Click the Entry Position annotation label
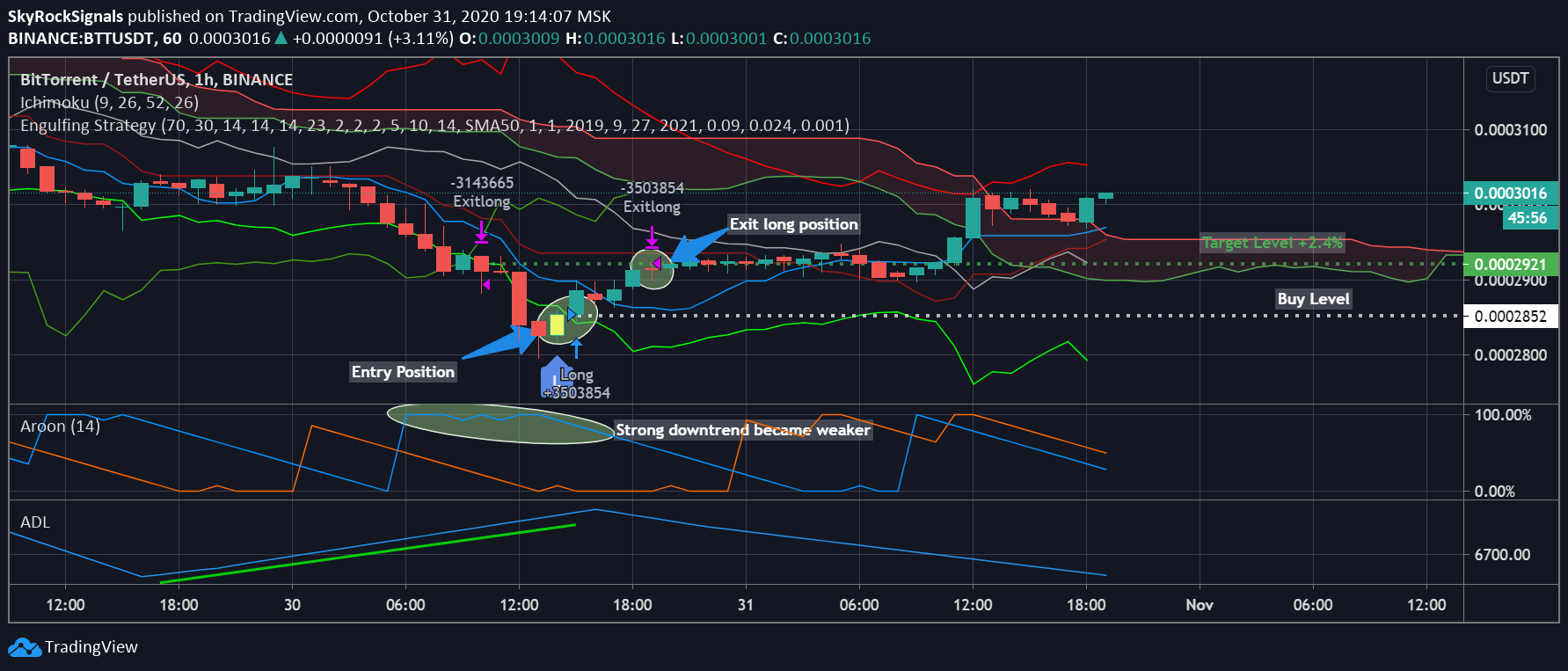 coord(403,372)
